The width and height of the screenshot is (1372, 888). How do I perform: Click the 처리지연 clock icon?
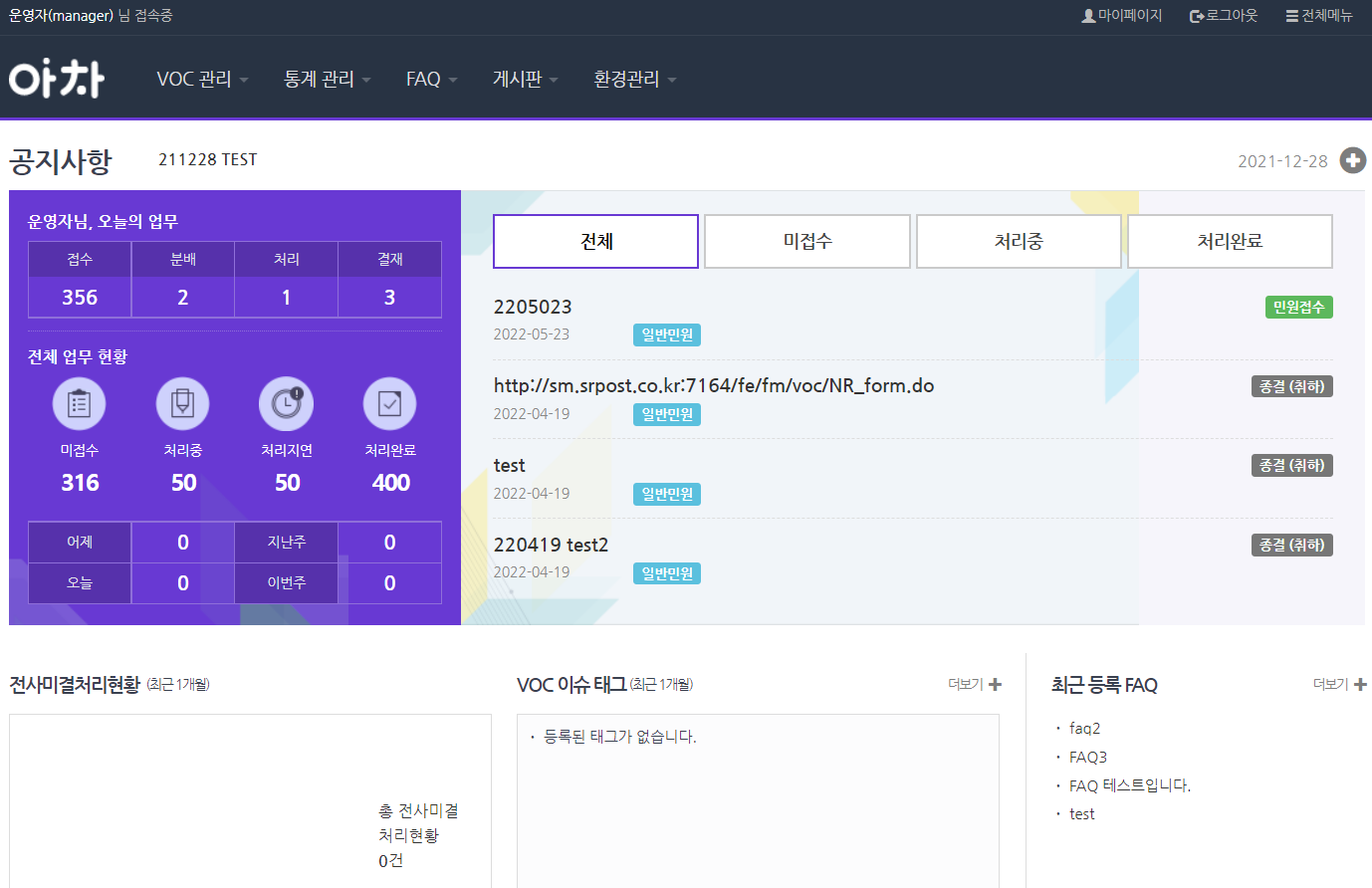click(287, 403)
